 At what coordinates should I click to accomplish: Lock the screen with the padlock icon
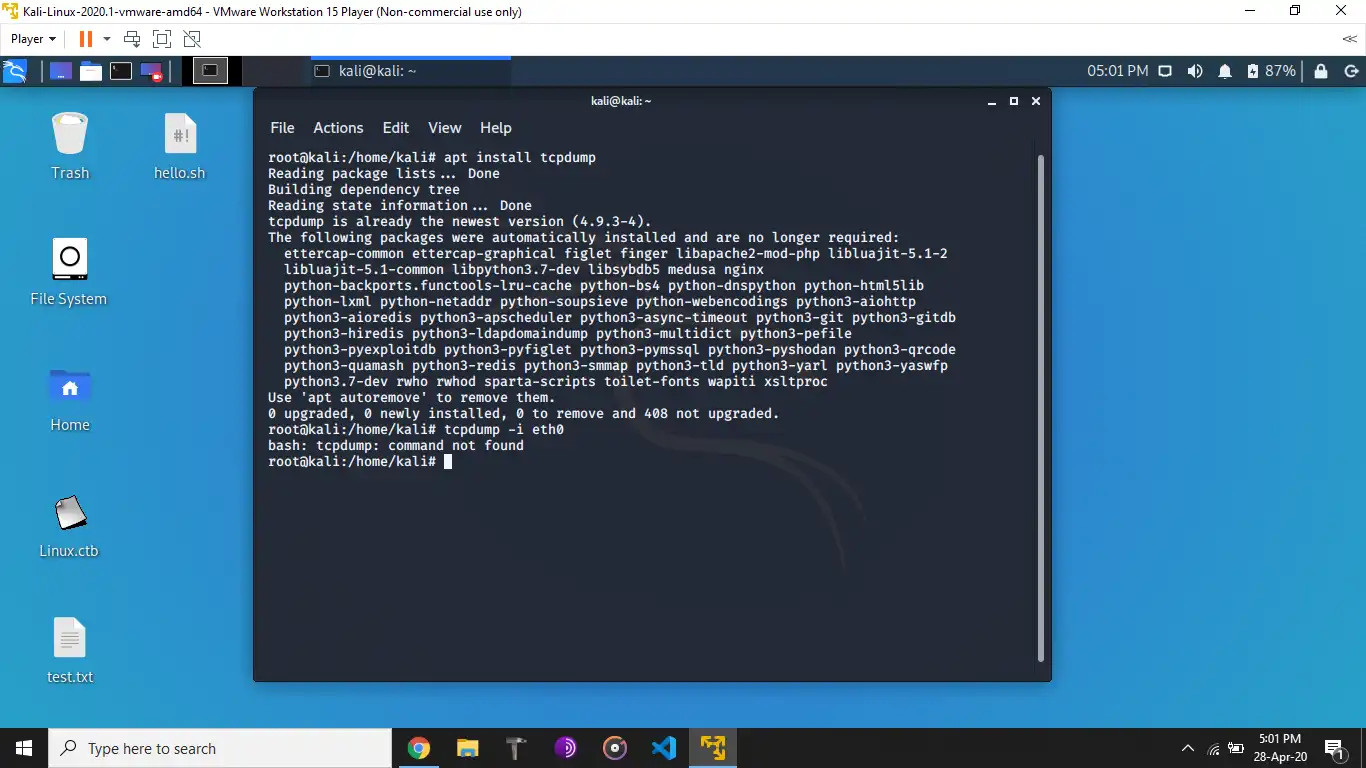(1321, 71)
